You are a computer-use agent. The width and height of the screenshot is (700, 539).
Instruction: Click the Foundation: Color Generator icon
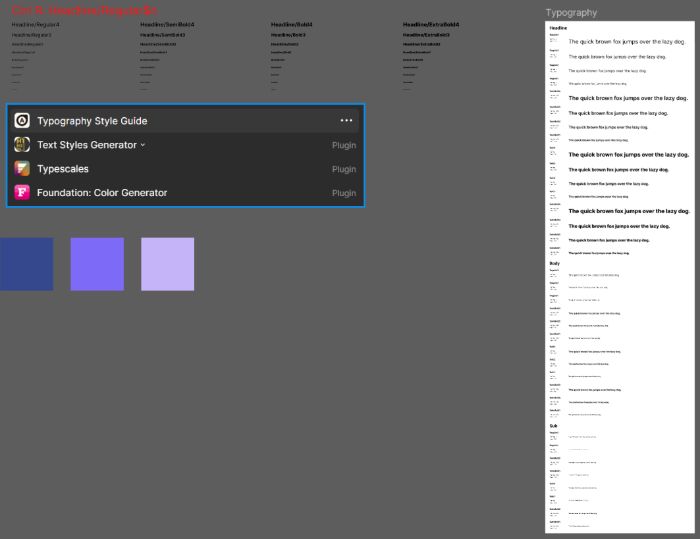click(x=22, y=192)
